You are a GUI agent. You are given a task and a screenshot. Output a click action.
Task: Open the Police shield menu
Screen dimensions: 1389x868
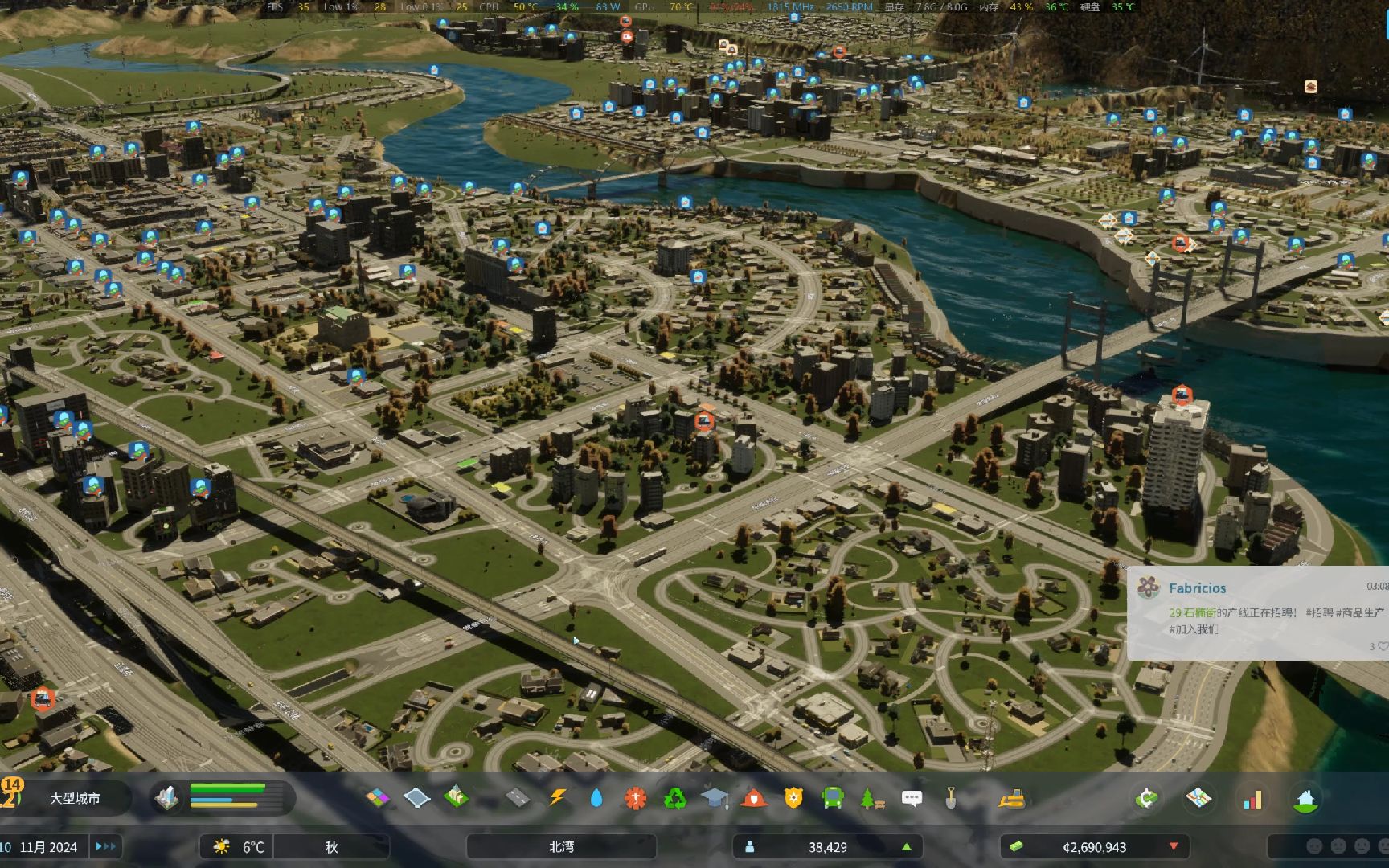pyautogui.click(x=793, y=798)
